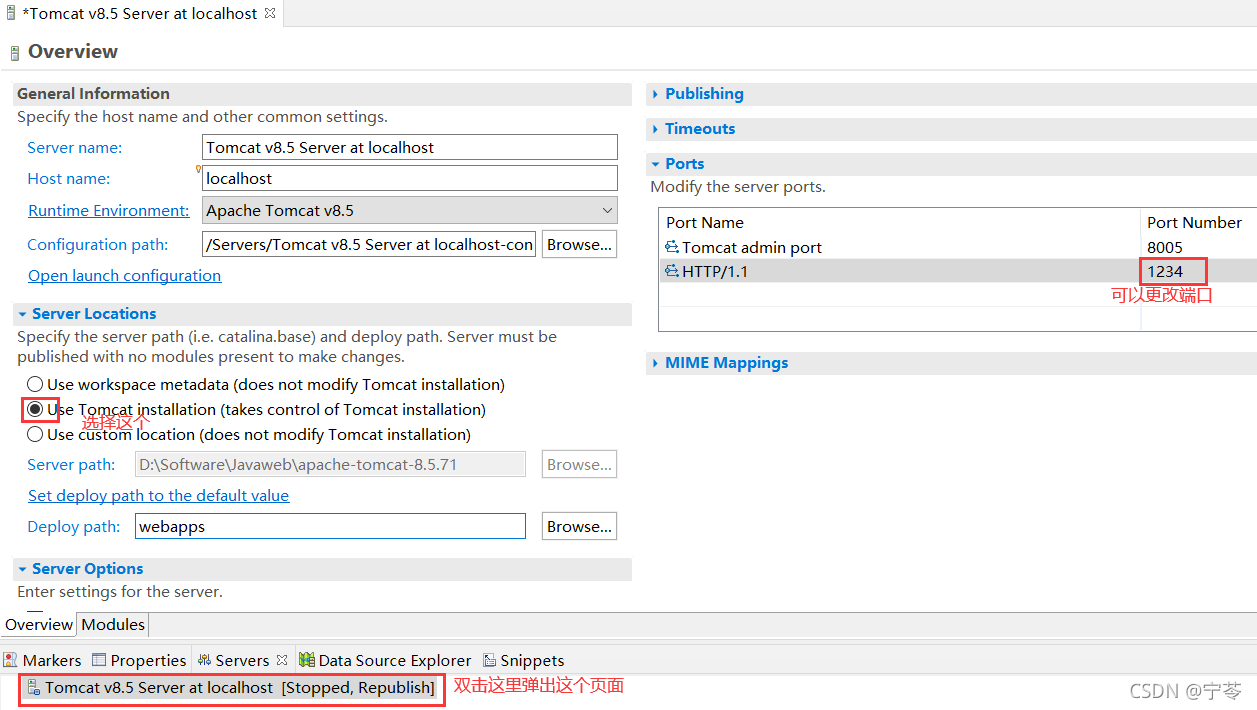Click the Servers view icon
Screen dimensions: 1257x710
pyautogui.click(x=204, y=660)
